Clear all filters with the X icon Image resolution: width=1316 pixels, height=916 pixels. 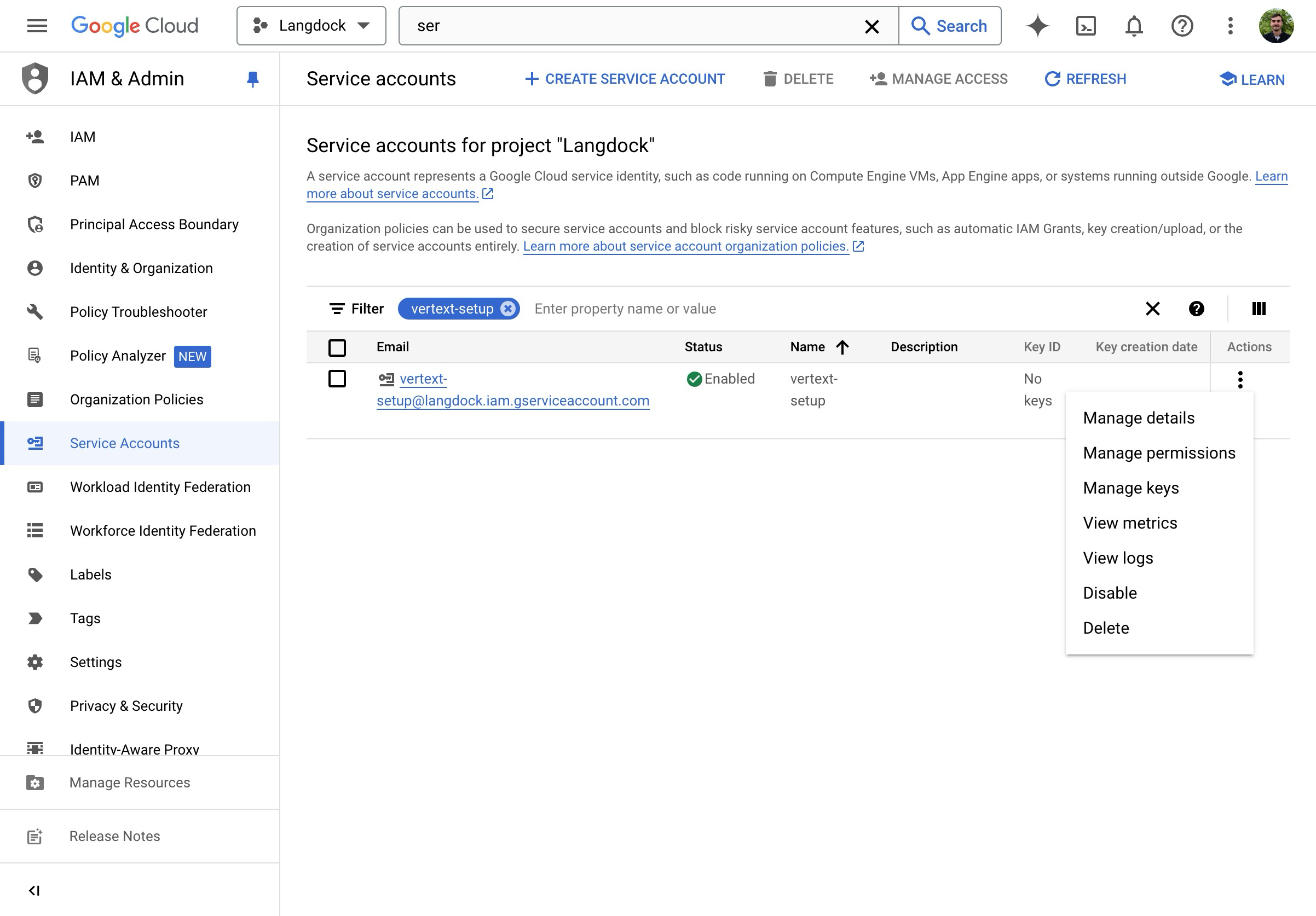[1152, 309]
